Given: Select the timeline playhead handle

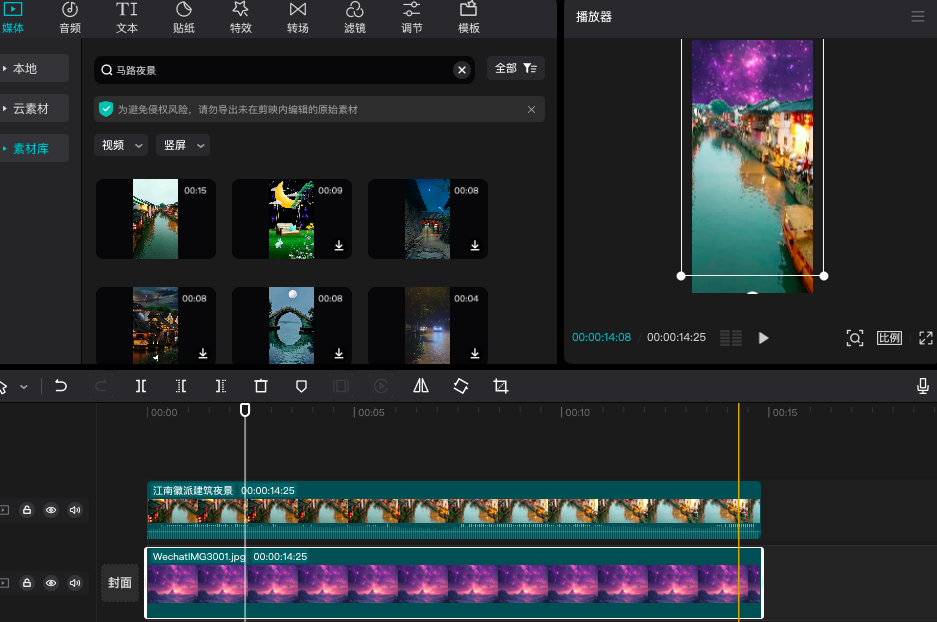Looking at the screenshot, I should [x=245, y=410].
